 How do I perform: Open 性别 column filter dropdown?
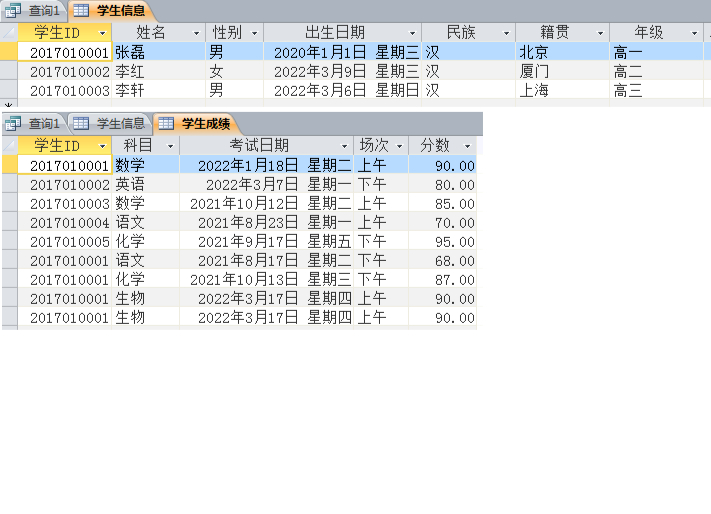254,33
